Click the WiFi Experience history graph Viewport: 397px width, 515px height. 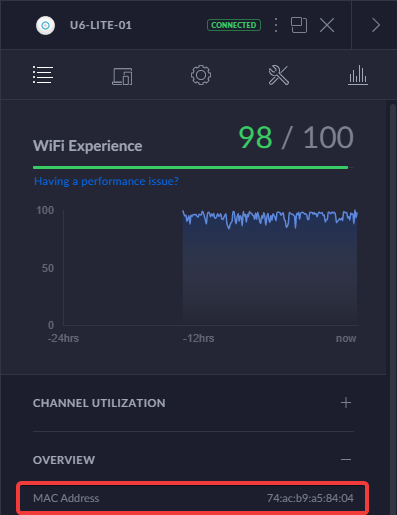coord(210,268)
